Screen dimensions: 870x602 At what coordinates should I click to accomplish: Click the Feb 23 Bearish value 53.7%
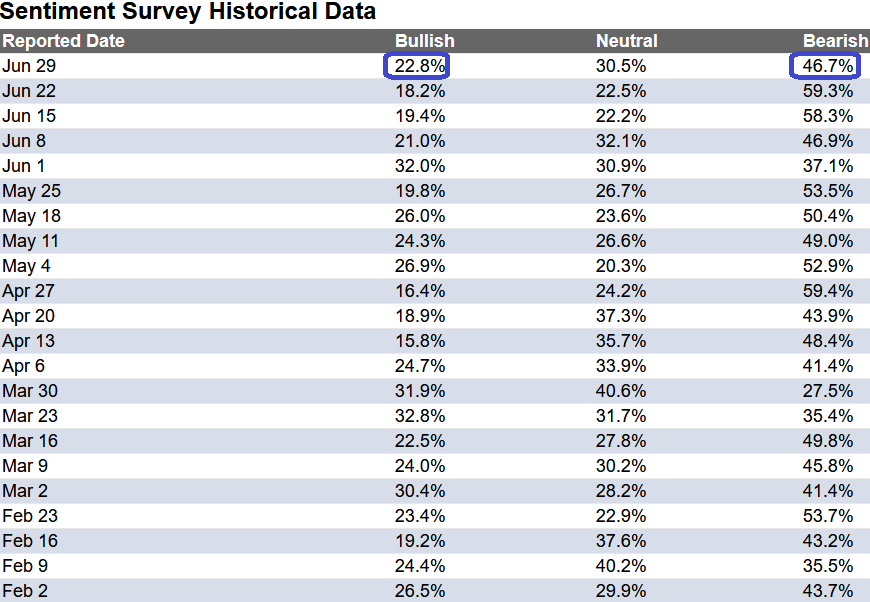click(x=828, y=515)
